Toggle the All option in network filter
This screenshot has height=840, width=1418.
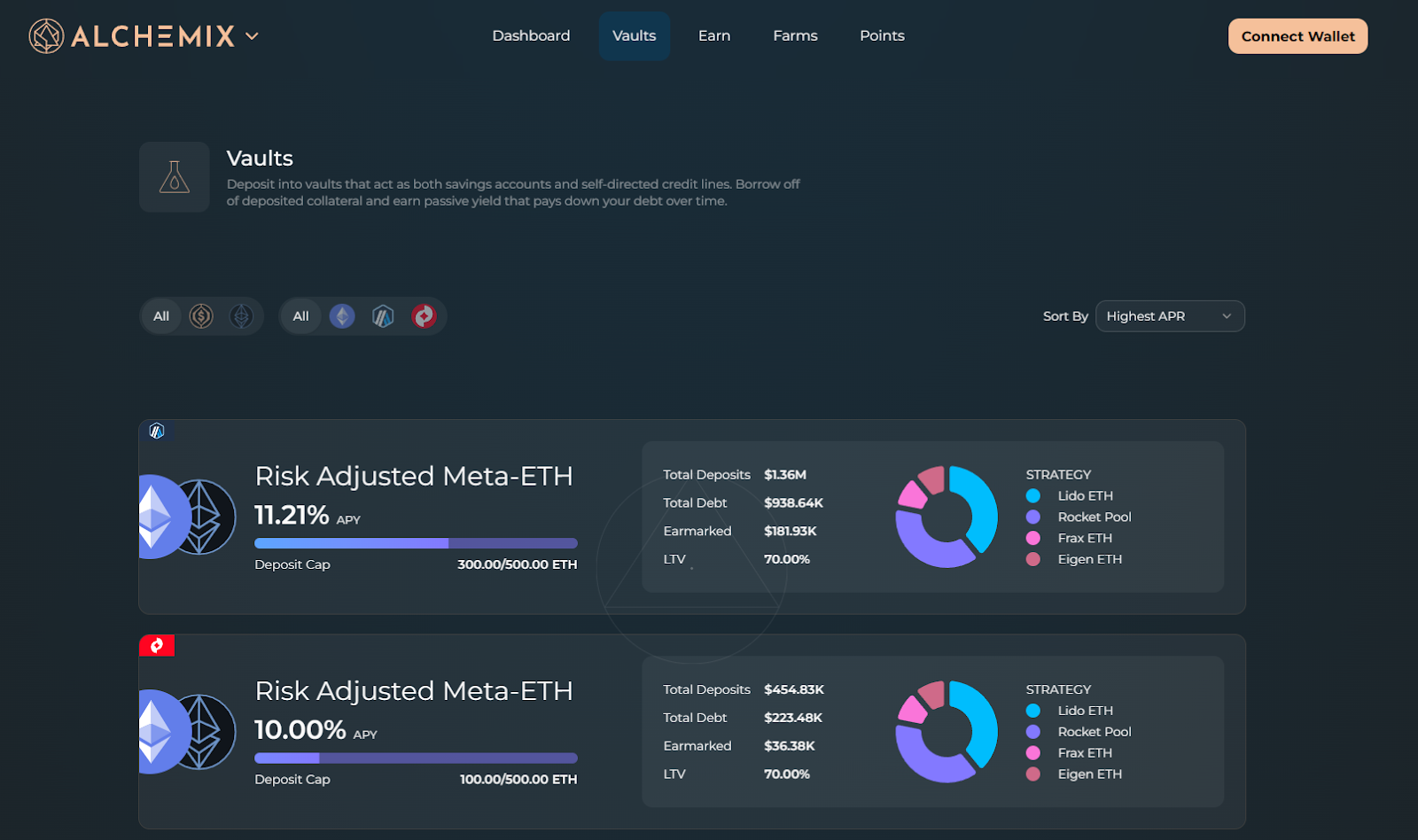pyautogui.click(x=301, y=316)
